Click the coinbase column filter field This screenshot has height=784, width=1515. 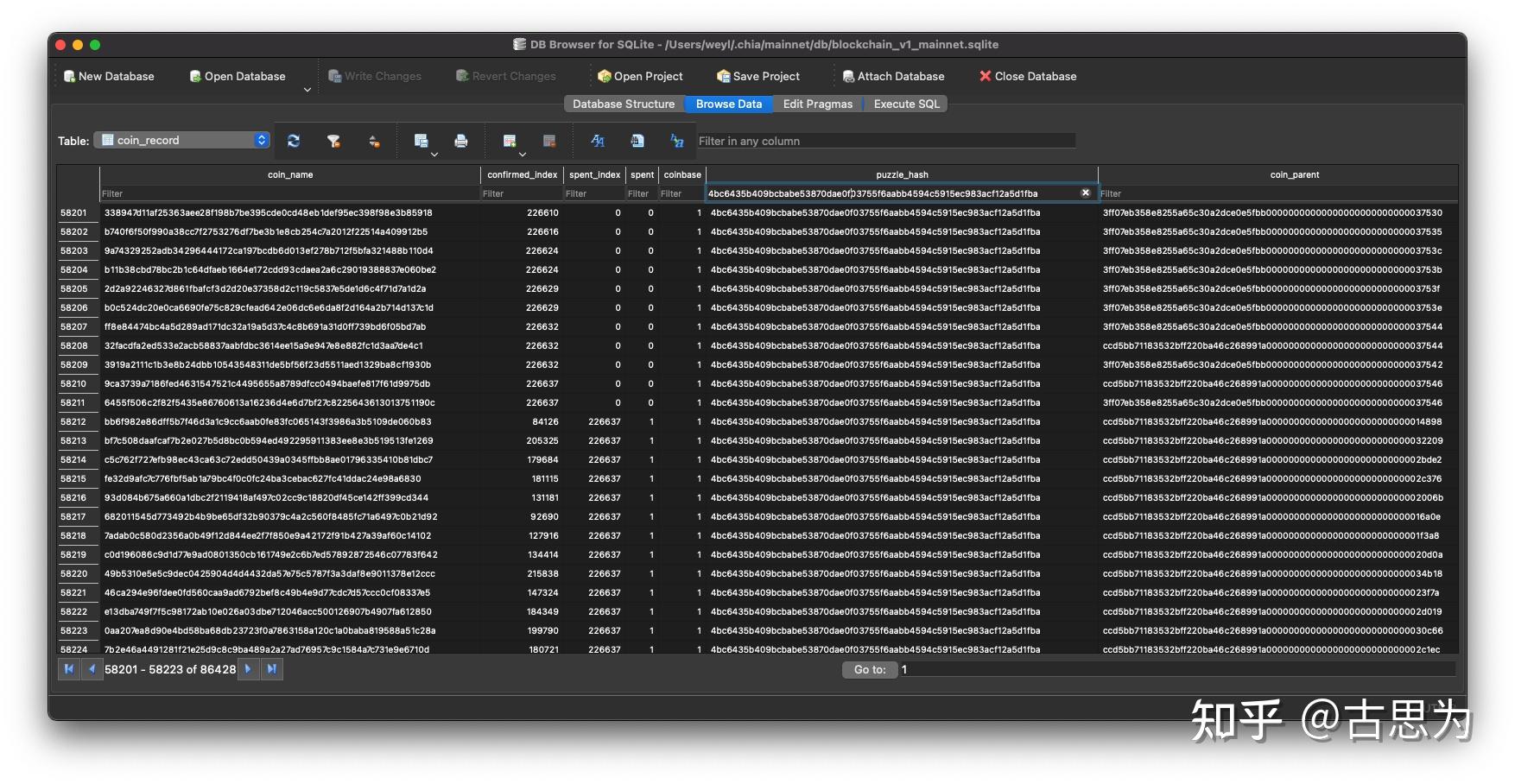pos(682,193)
